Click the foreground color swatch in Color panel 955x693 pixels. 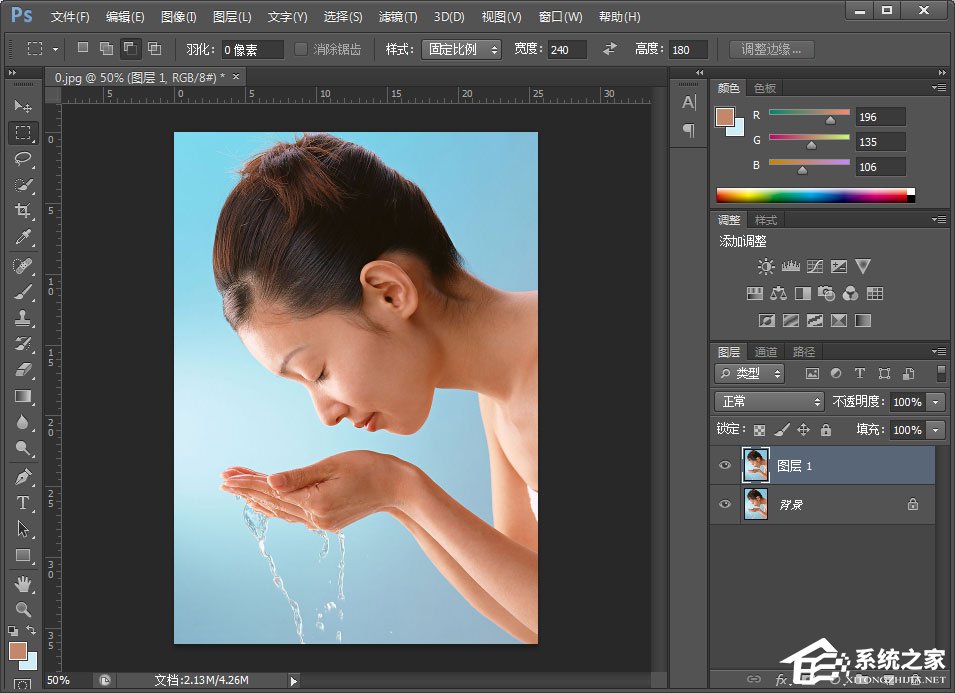[725, 117]
